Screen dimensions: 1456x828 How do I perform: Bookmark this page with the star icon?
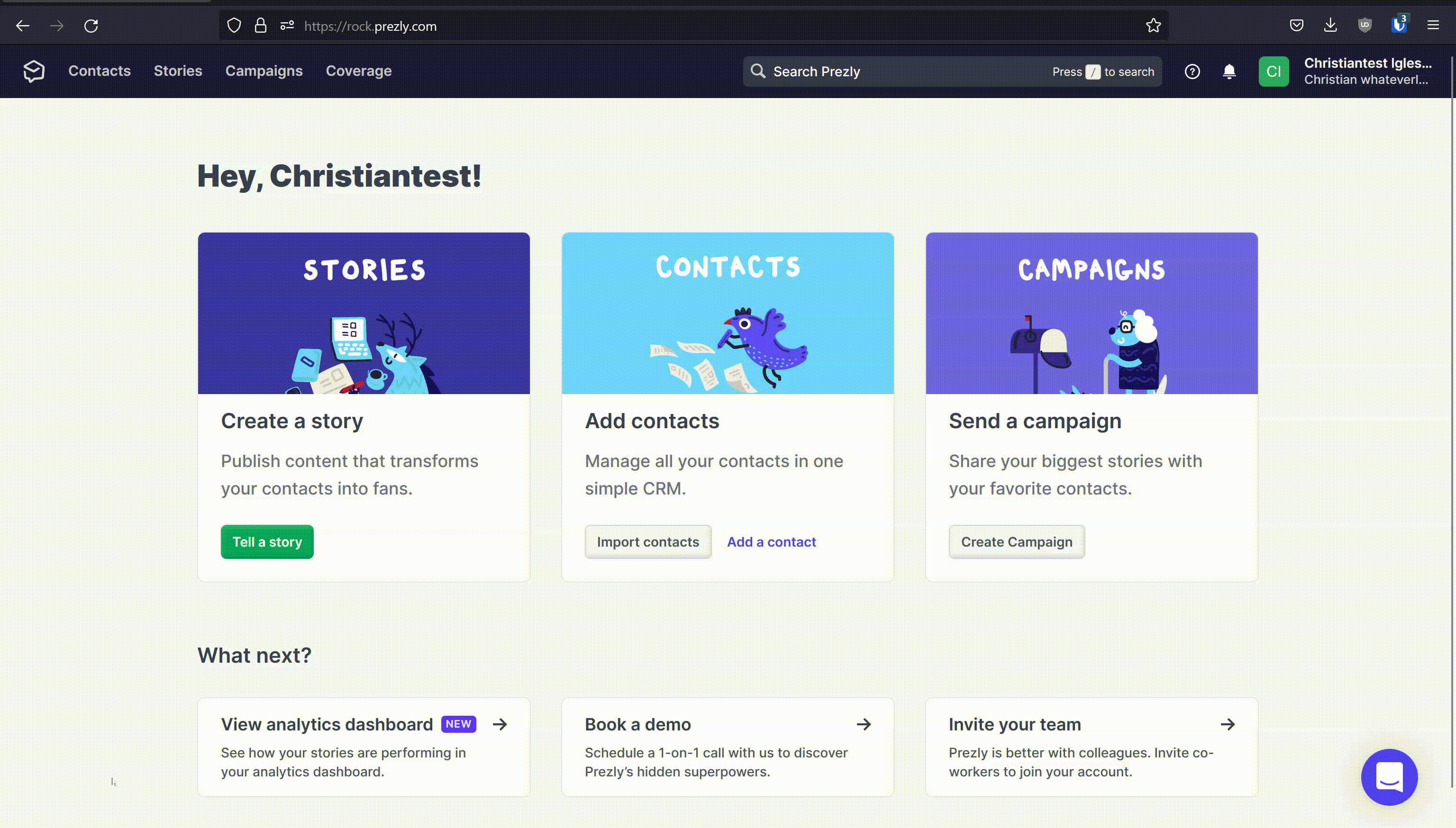point(1153,26)
